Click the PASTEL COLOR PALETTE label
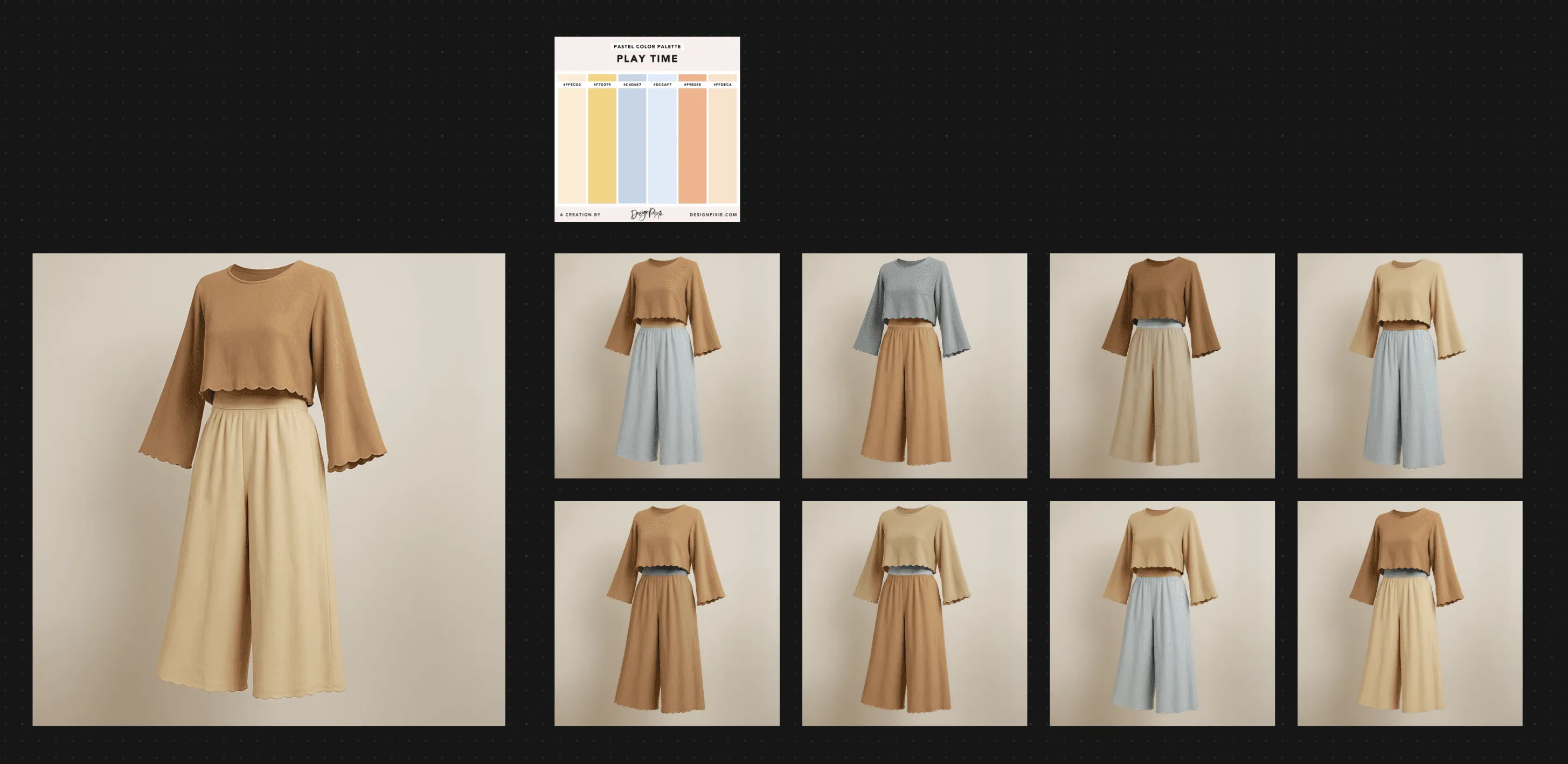Screen dimensions: 1568x764 647,46
